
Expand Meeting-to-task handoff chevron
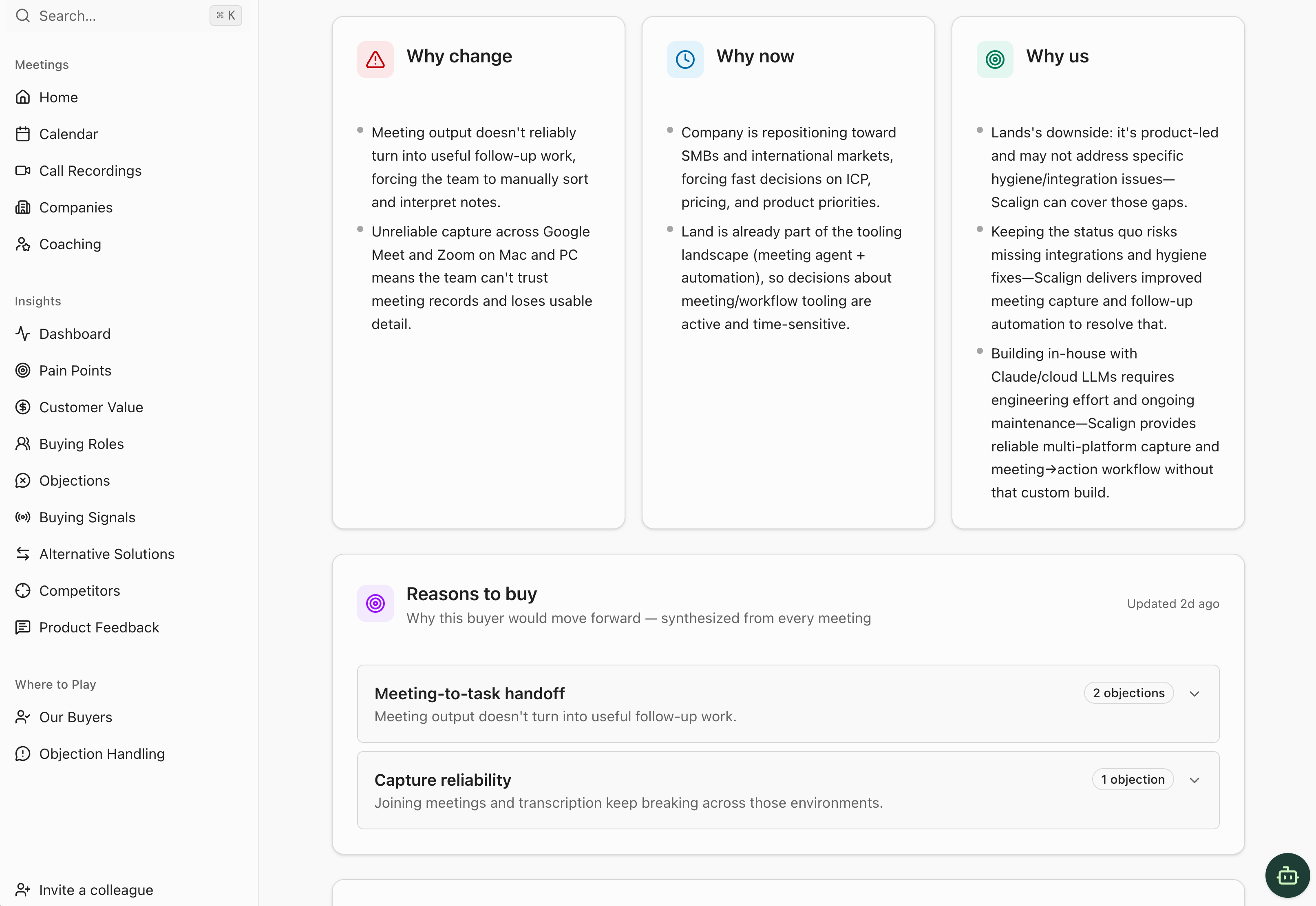[x=1195, y=694]
